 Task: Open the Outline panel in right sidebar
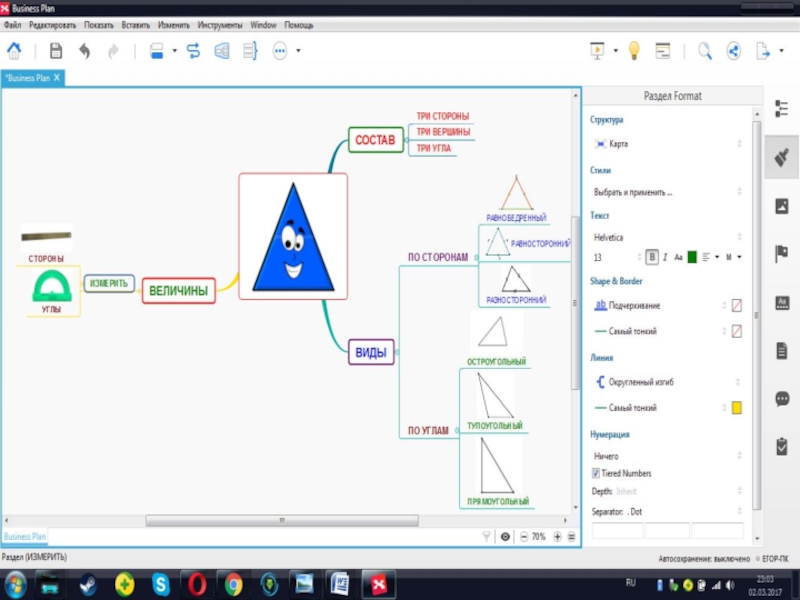(782, 109)
